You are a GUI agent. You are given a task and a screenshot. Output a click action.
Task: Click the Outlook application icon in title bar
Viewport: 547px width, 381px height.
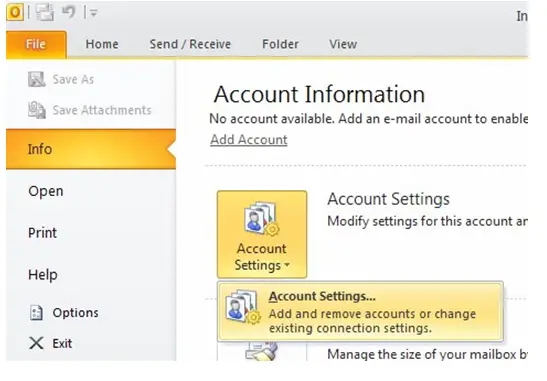(15, 12)
